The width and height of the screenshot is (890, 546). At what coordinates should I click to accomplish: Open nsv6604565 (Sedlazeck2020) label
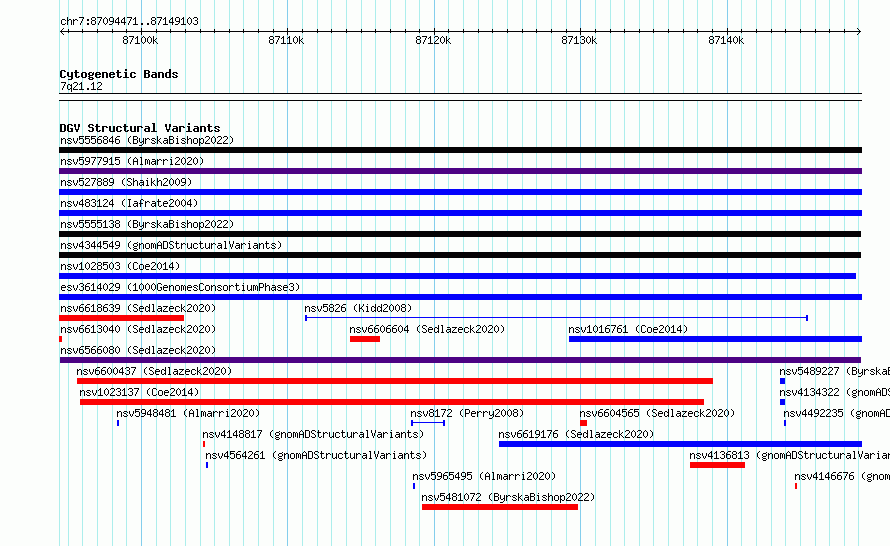point(657,413)
